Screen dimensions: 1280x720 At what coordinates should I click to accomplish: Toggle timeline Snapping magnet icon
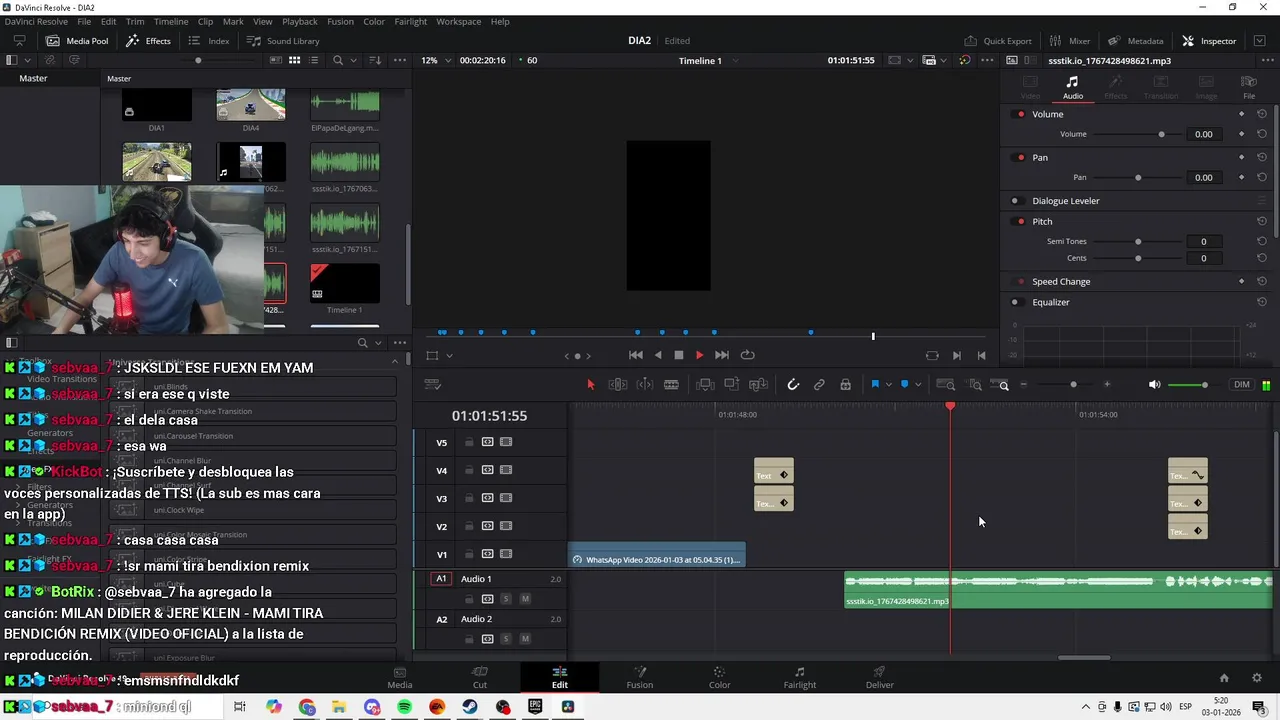pos(793,385)
